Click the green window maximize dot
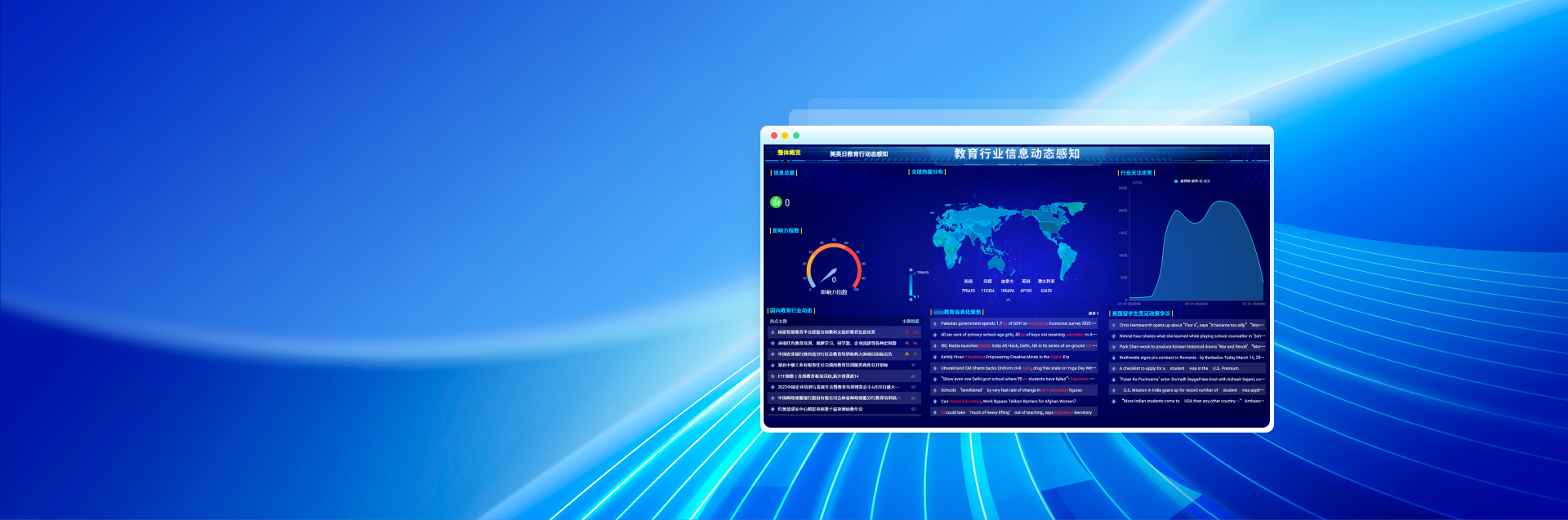The width and height of the screenshot is (1568, 520). [x=796, y=136]
